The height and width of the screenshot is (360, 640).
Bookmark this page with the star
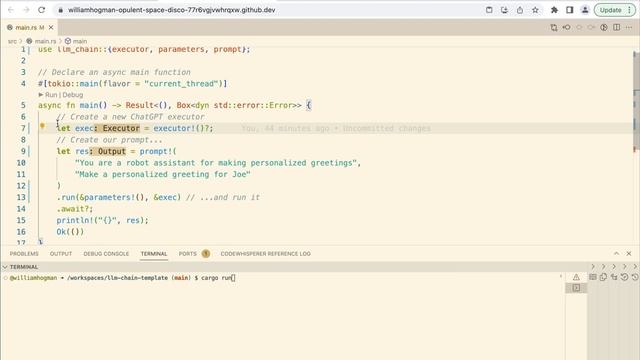[x=535, y=10]
